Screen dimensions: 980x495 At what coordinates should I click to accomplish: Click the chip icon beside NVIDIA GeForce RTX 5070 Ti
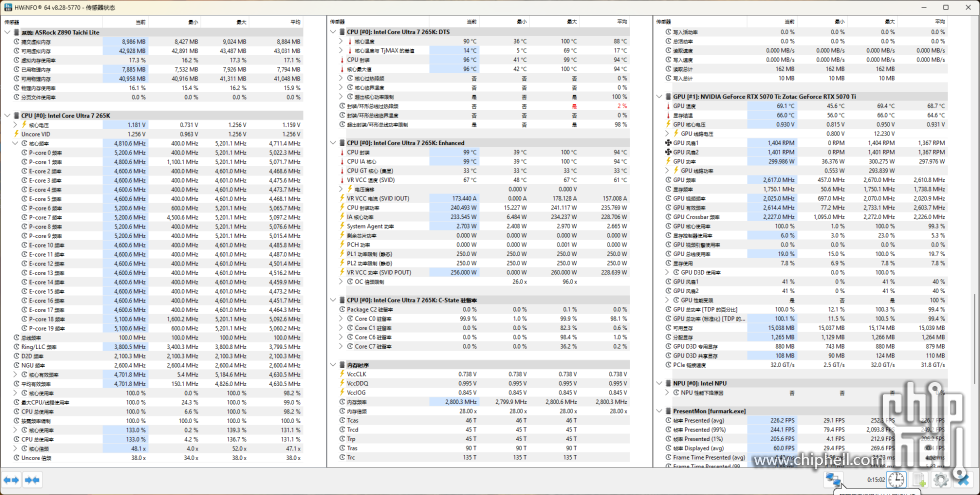pyautogui.click(x=668, y=97)
